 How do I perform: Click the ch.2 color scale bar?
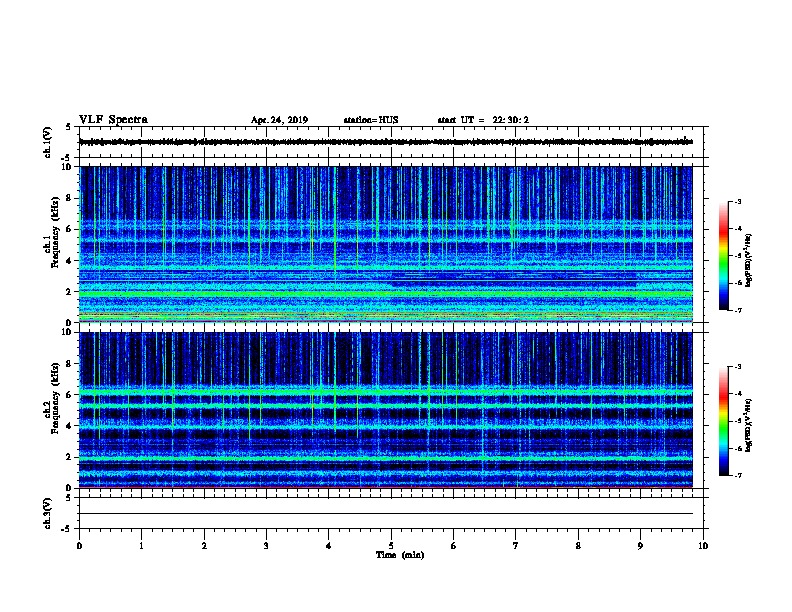[723, 421]
